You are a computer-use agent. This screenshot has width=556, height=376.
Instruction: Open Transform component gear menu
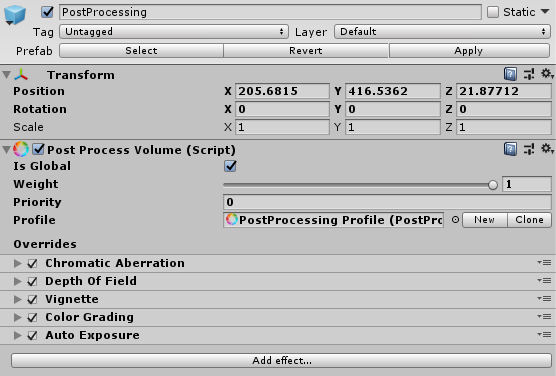click(547, 74)
